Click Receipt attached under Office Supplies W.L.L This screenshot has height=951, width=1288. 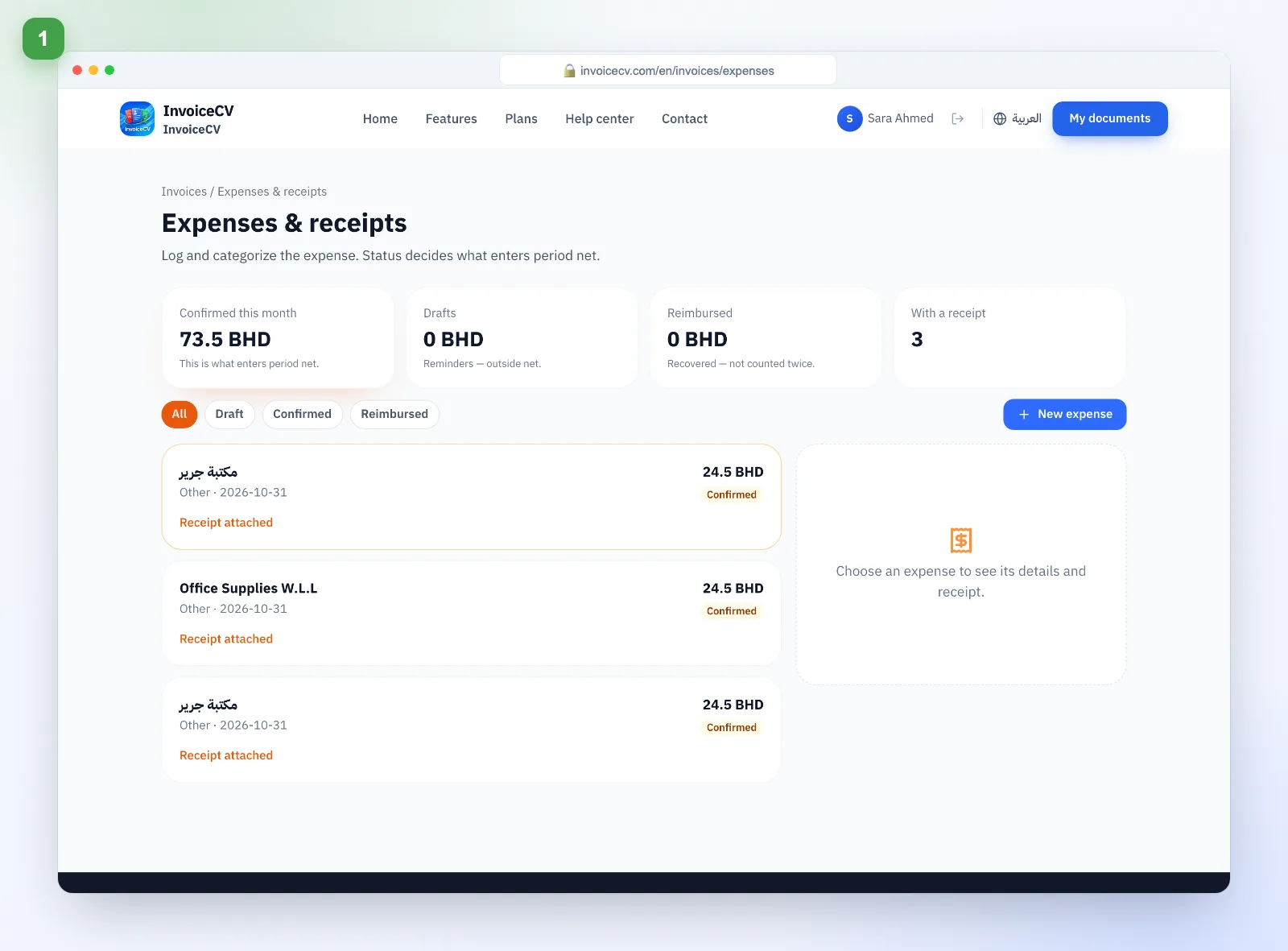click(226, 639)
